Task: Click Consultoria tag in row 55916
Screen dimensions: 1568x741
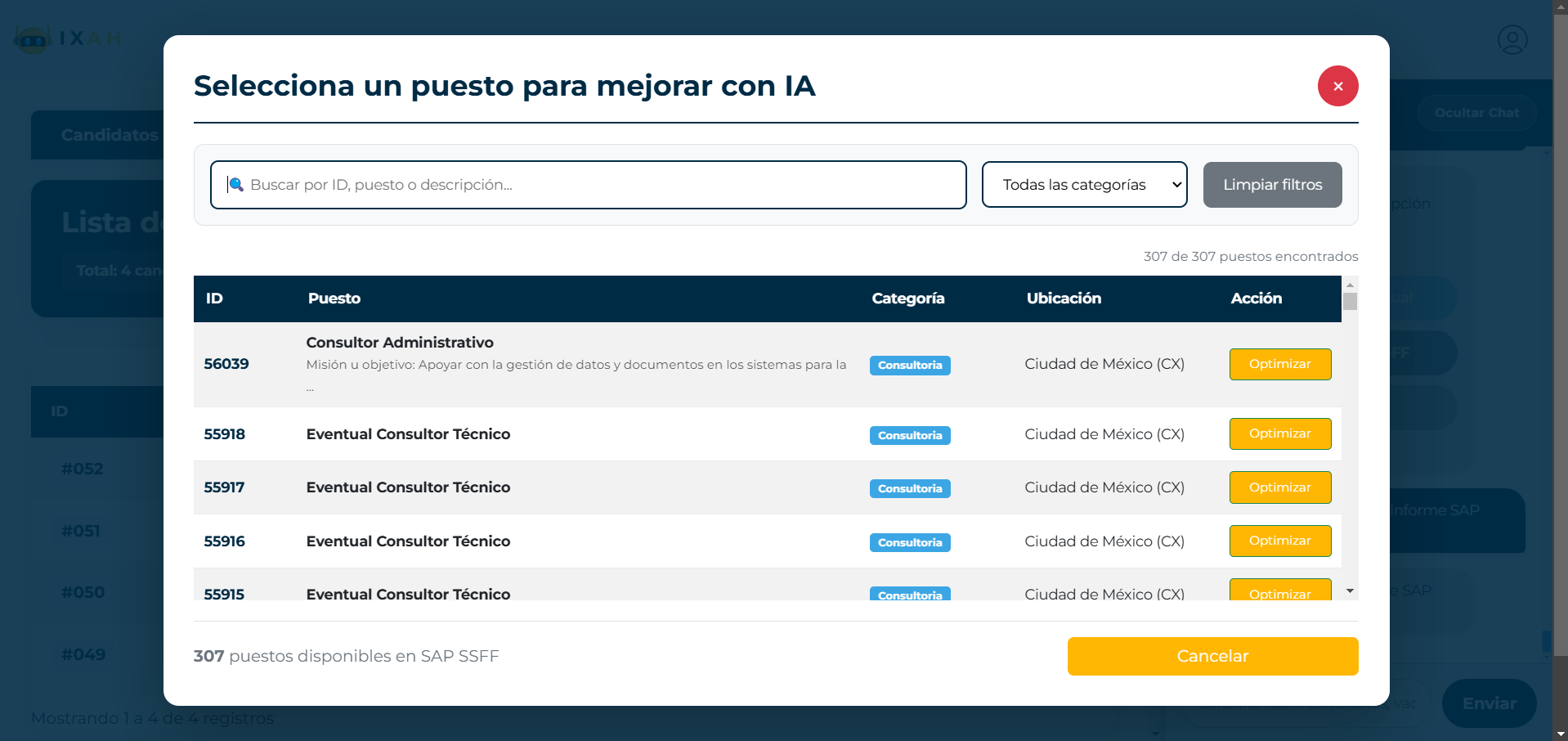Action: pyautogui.click(x=910, y=542)
